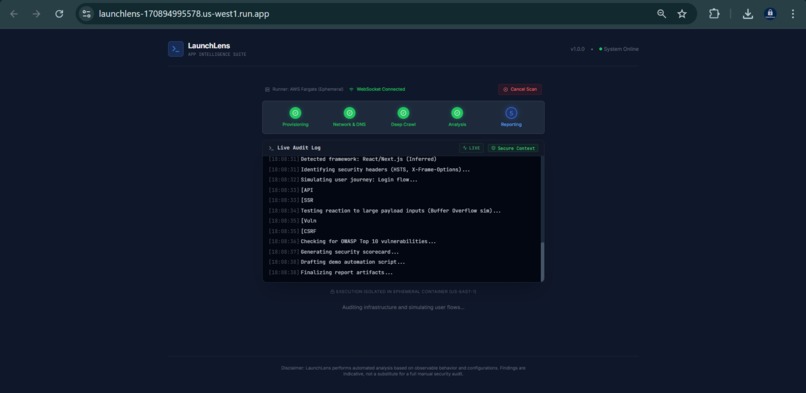806x393 pixels.
Task: Click the lock icon by Execution Isolated text
Action: pyautogui.click(x=332, y=292)
